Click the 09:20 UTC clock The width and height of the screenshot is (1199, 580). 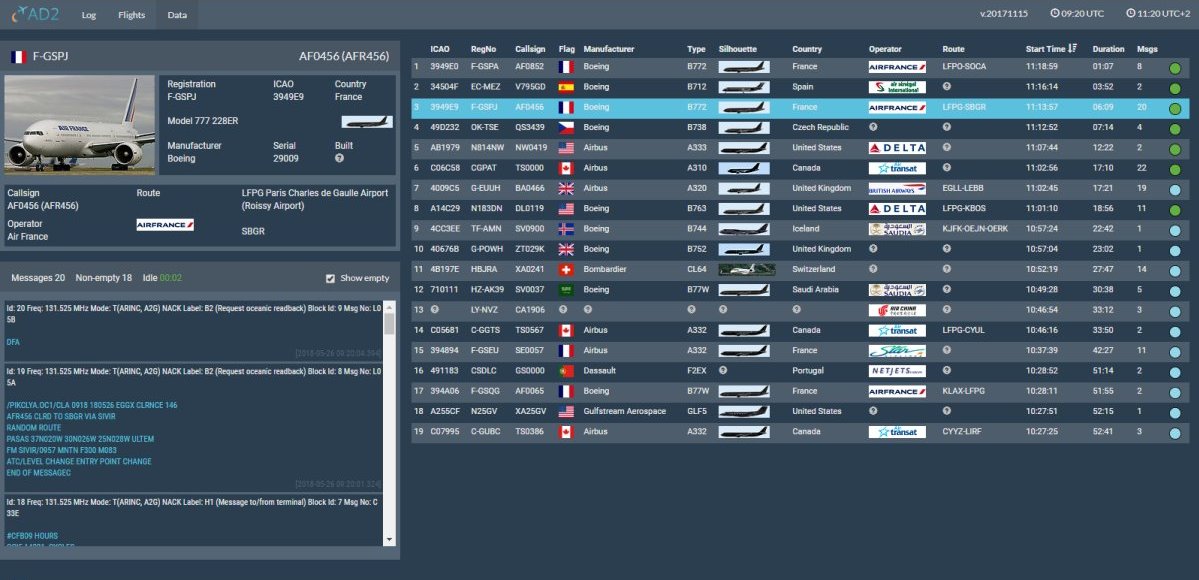pos(1077,14)
